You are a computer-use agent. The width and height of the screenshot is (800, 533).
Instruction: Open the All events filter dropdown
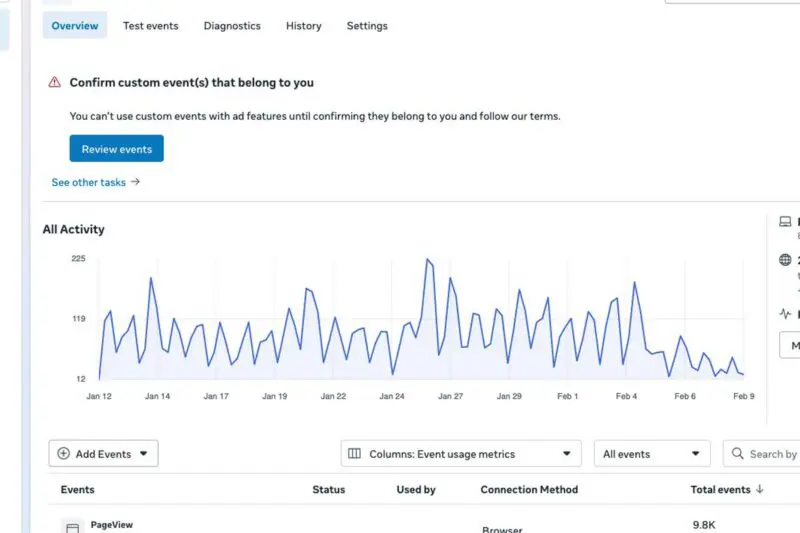pos(652,453)
